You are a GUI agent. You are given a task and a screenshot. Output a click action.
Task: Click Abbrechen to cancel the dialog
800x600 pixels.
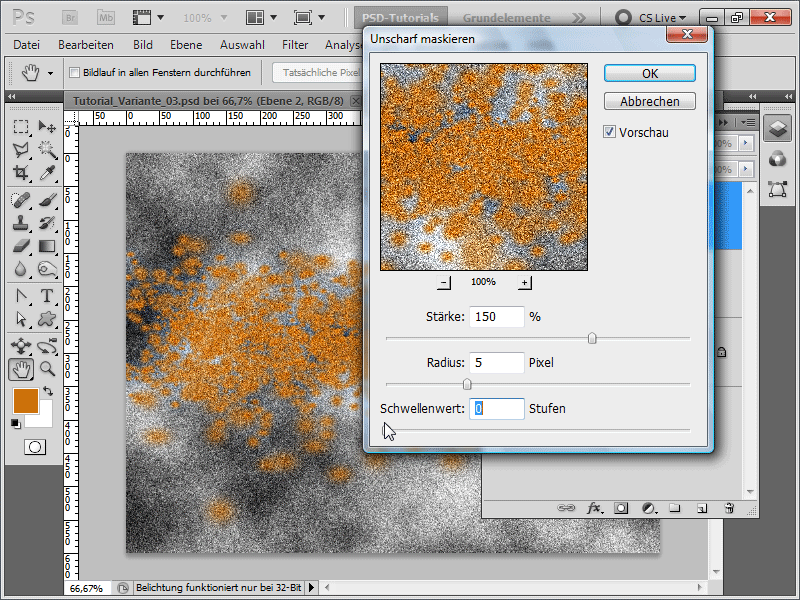[649, 102]
